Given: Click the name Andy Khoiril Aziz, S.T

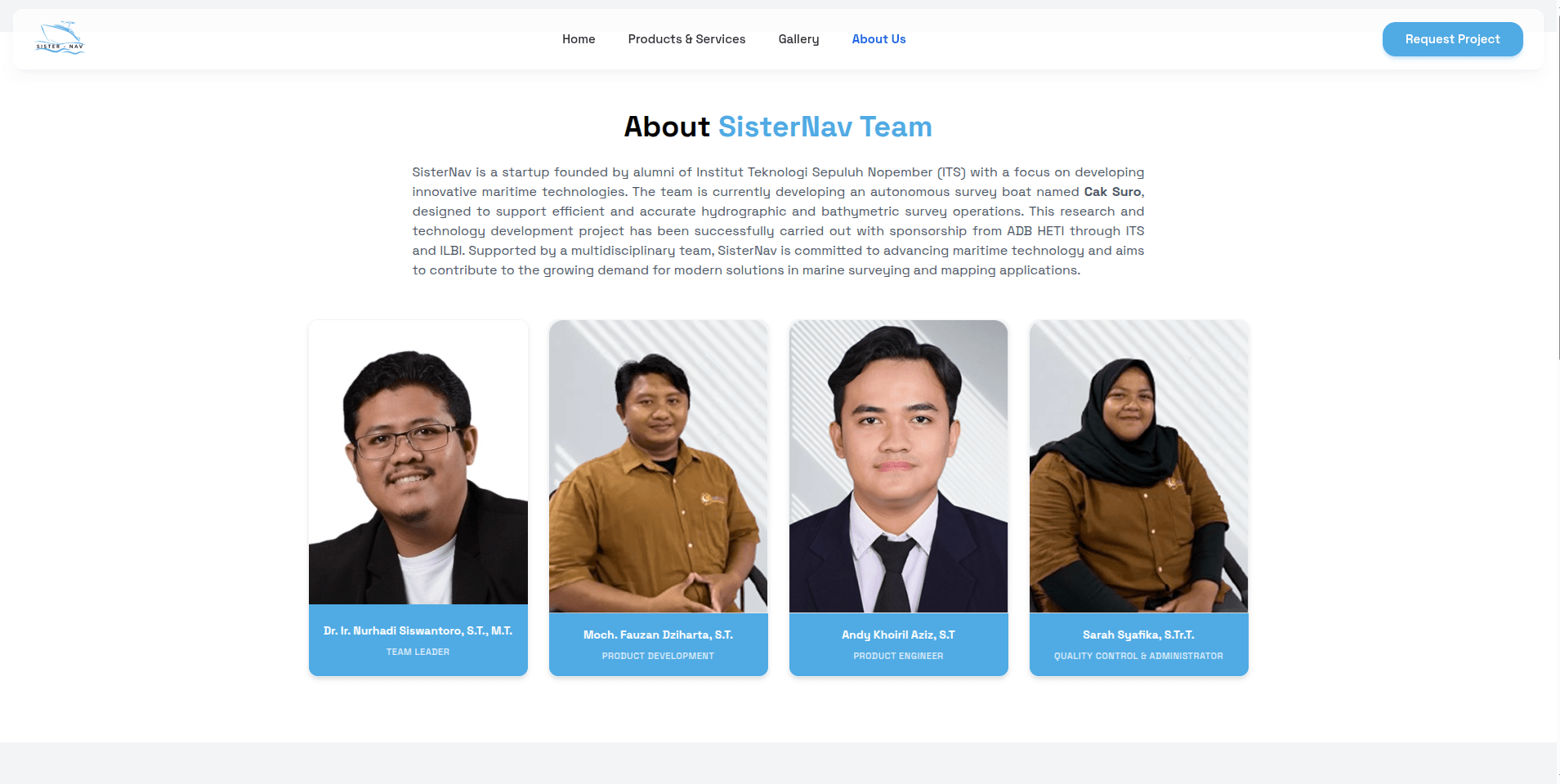Looking at the screenshot, I should [x=899, y=635].
